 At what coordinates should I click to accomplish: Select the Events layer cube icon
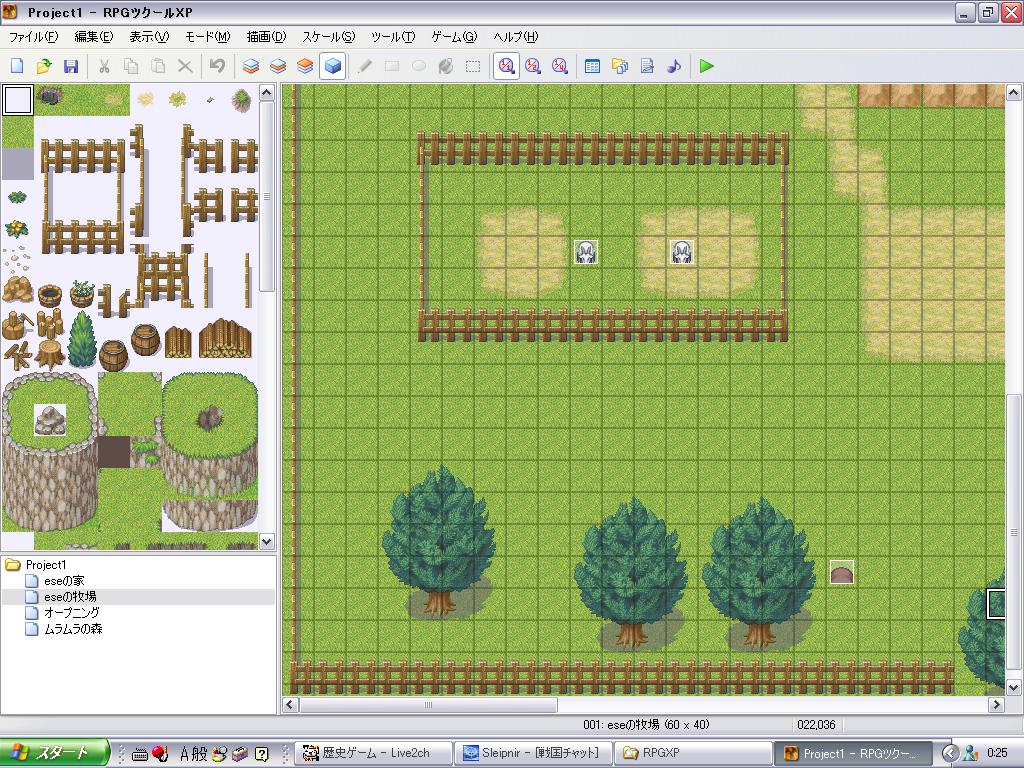(x=332, y=66)
